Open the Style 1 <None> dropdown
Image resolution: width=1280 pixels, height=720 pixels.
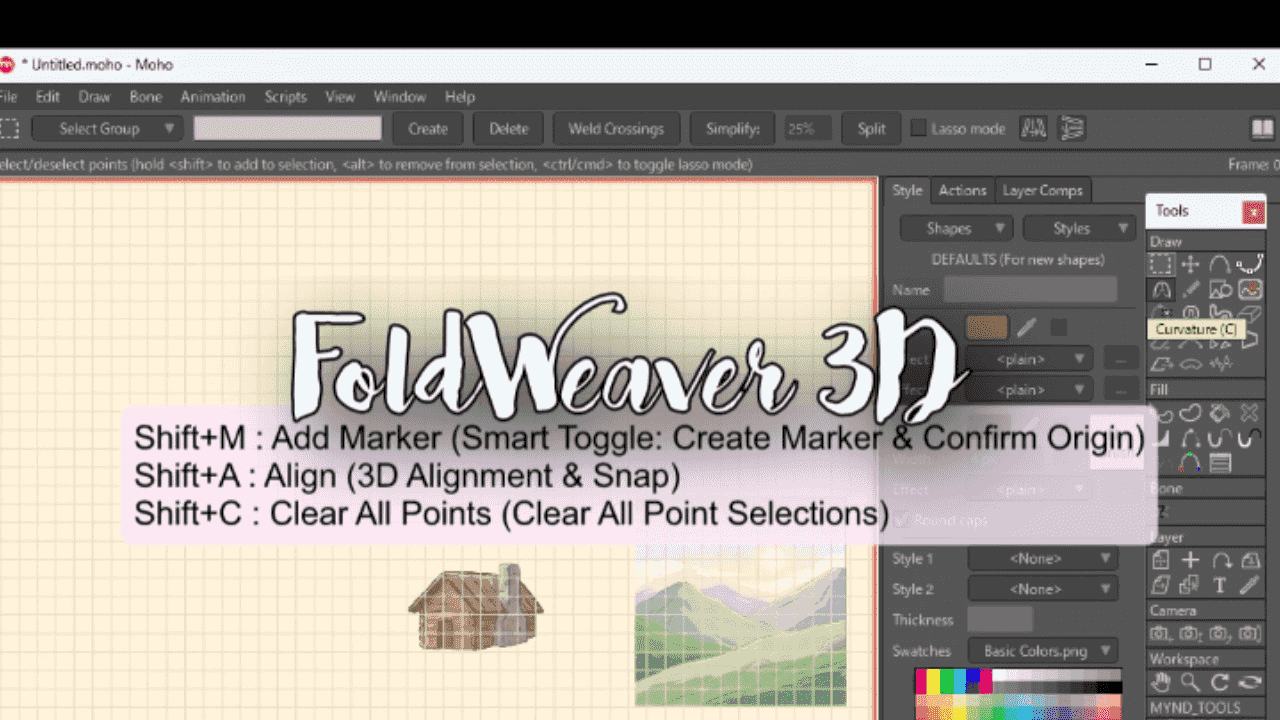(x=1043, y=558)
